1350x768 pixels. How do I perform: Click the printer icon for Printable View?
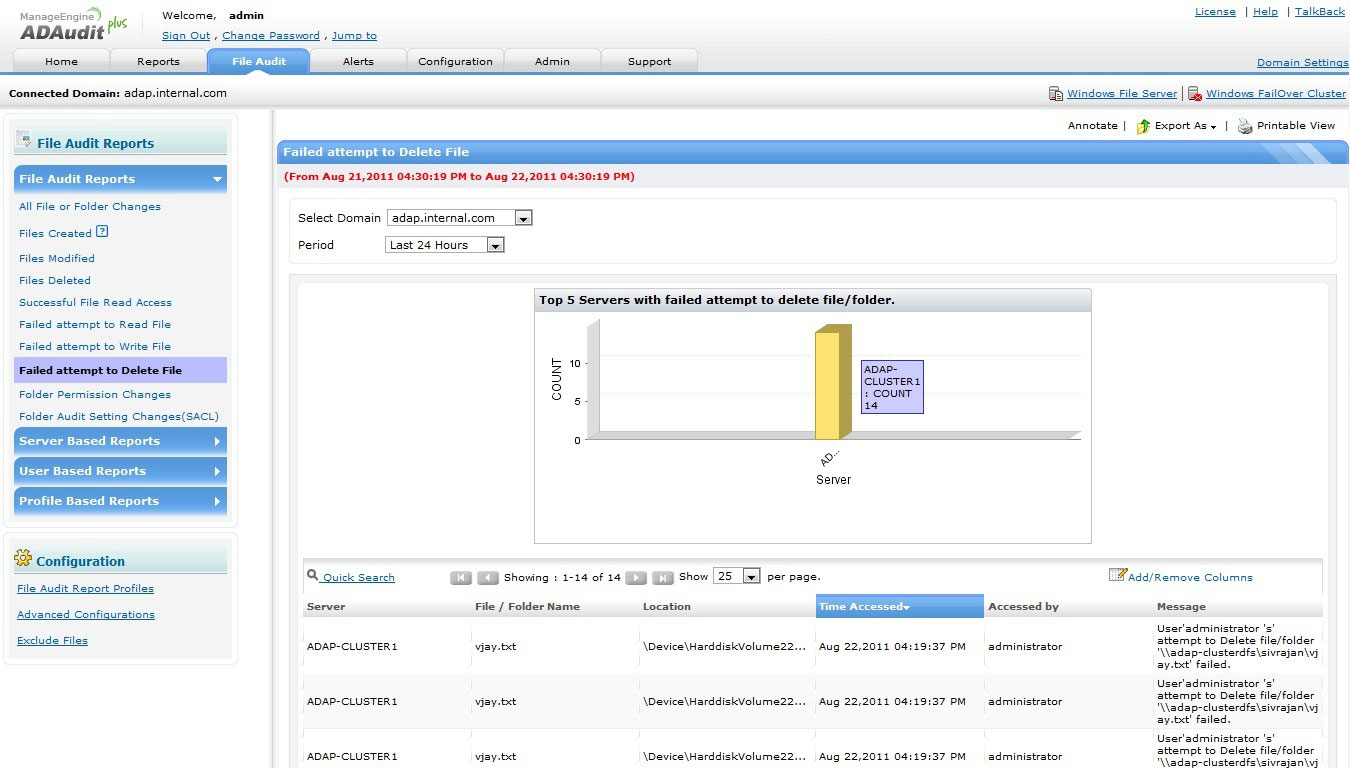tap(1245, 126)
